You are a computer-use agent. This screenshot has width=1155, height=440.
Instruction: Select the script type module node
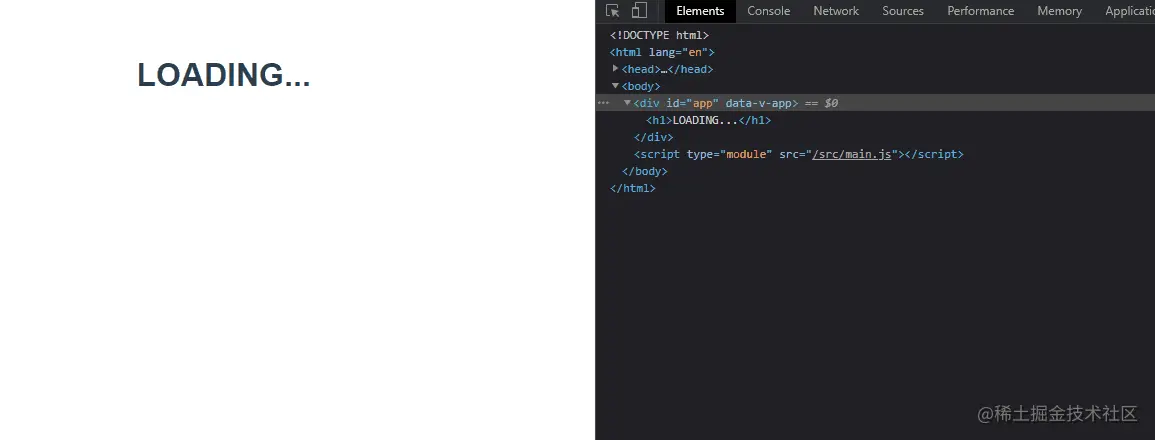pyautogui.click(x=798, y=154)
